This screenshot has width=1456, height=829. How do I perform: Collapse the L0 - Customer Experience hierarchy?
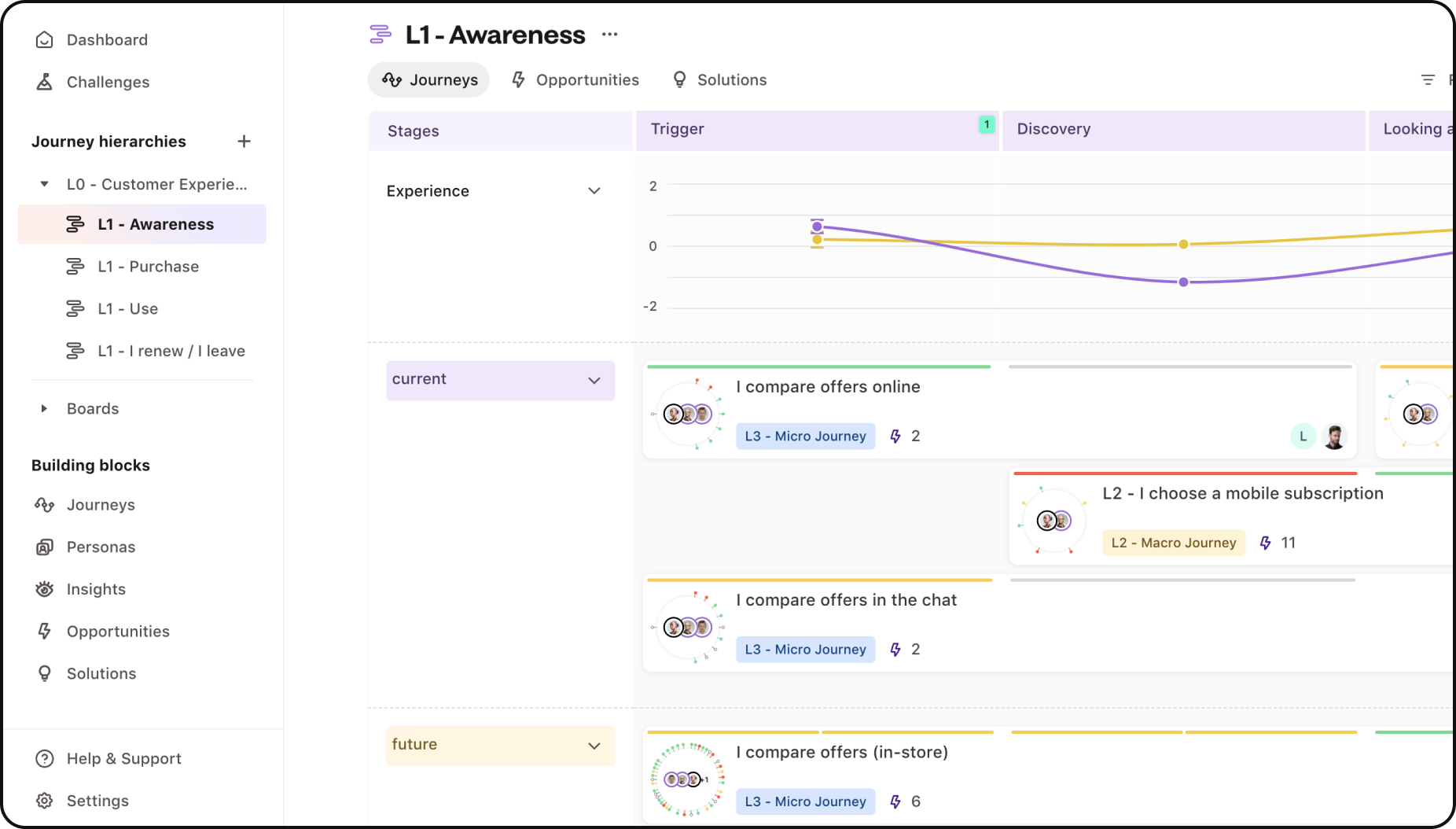(x=45, y=183)
